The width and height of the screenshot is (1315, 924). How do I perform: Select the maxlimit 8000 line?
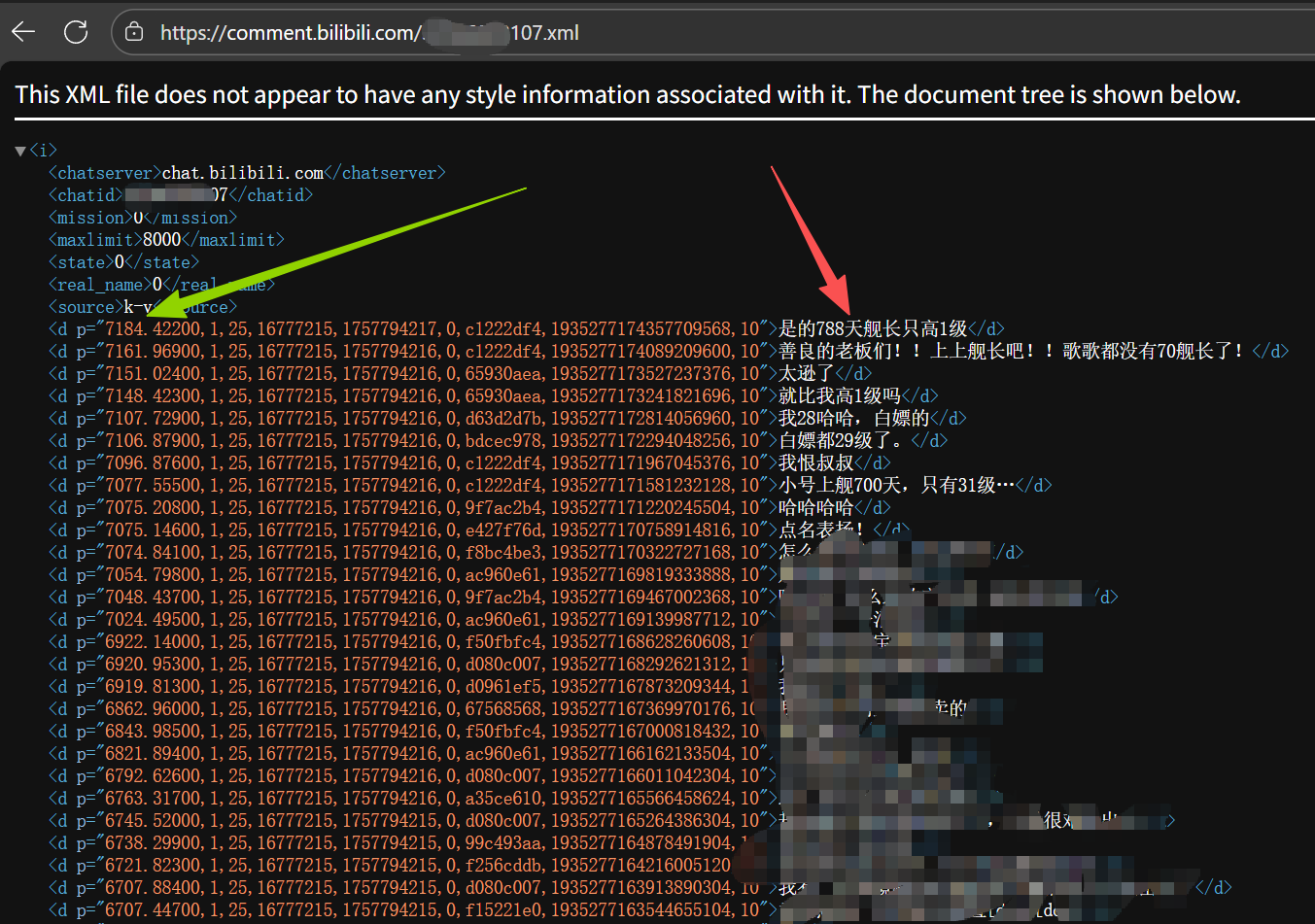166,240
